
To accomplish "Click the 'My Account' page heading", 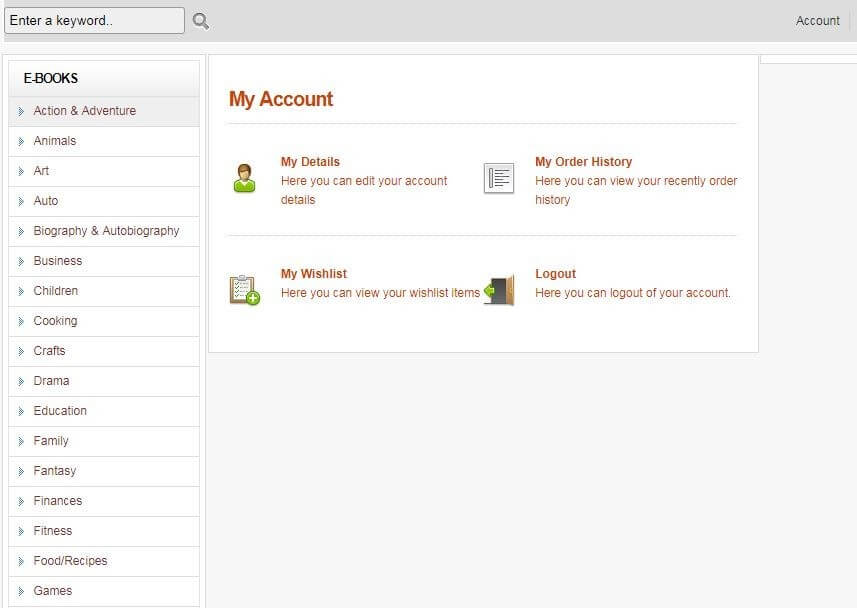I will click(x=281, y=99).
